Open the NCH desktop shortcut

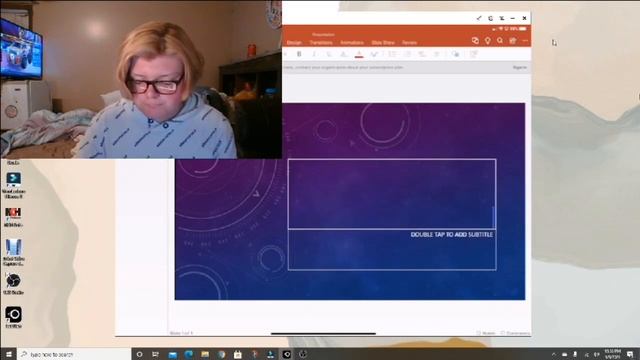point(13,217)
